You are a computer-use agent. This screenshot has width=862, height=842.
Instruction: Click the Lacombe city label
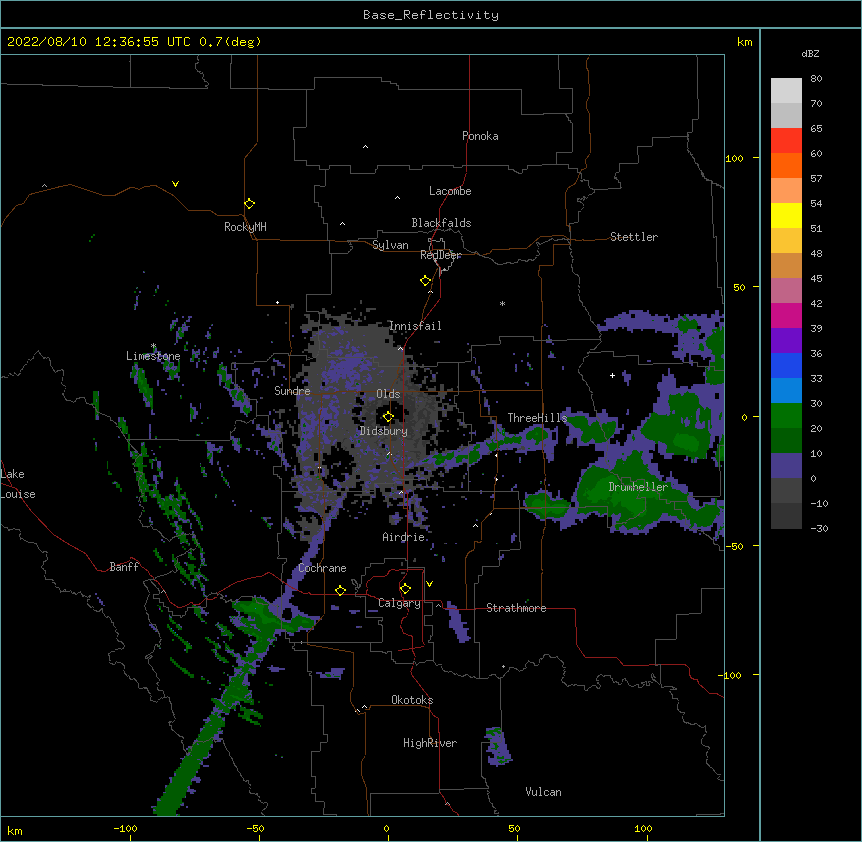pos(450,191)
